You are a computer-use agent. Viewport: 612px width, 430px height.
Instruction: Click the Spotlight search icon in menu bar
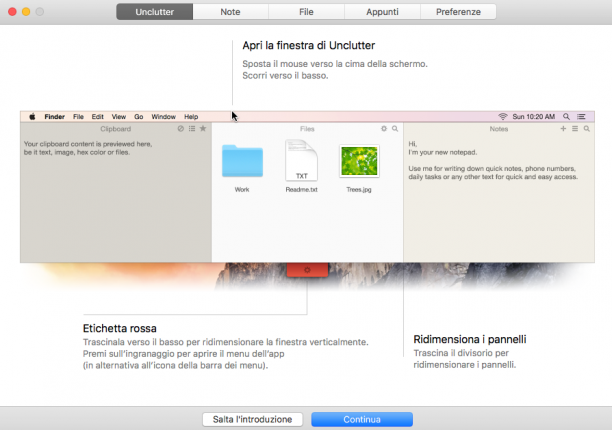566,117
